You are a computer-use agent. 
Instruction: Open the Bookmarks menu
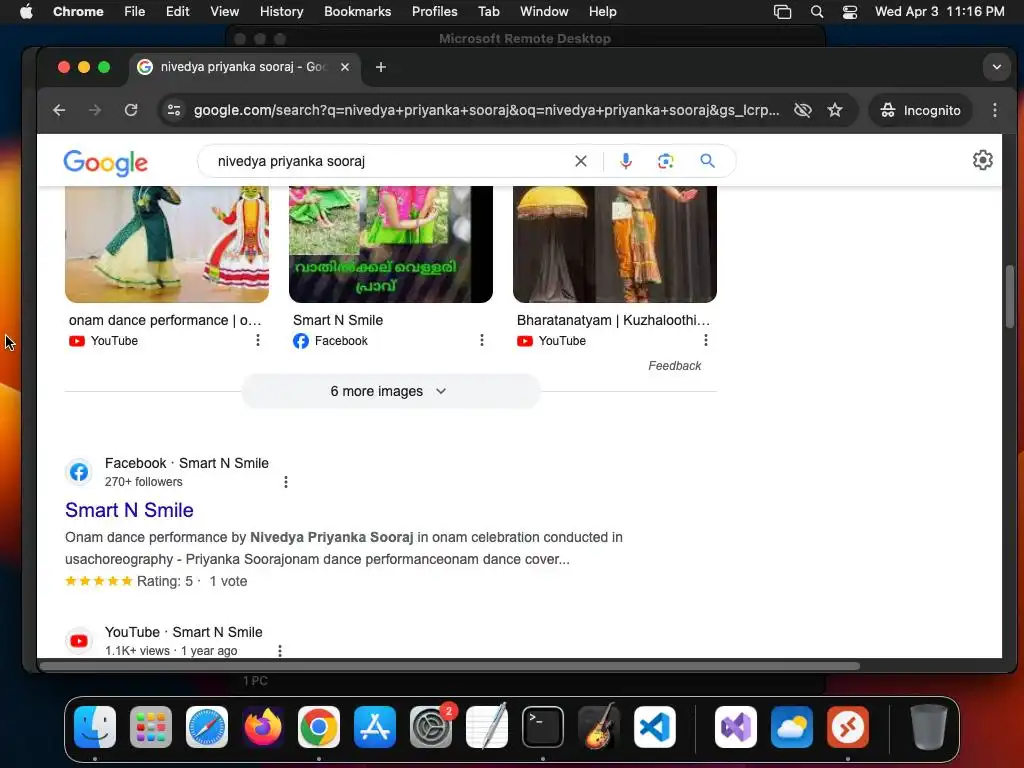[357, 11]
